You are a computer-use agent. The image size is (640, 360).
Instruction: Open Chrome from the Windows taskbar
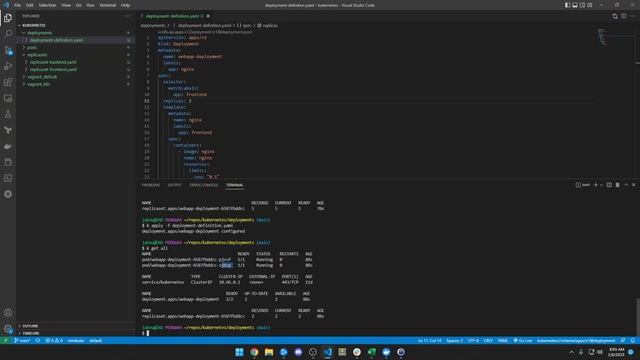pos(254,352)
